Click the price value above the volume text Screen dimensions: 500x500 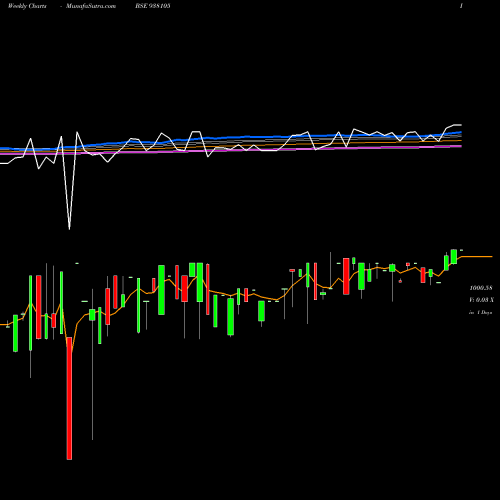(481, 288)
